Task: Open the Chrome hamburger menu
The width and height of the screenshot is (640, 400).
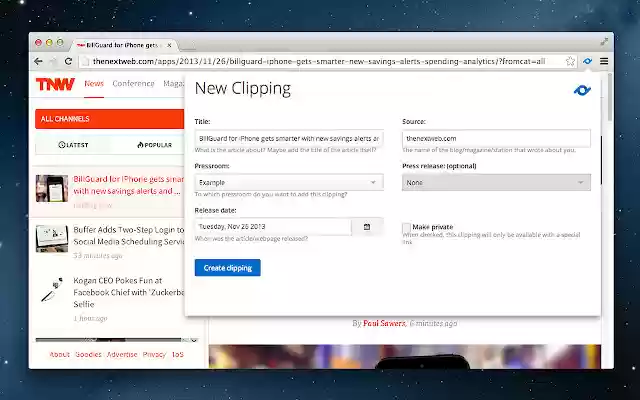Action: pos(604,61)
